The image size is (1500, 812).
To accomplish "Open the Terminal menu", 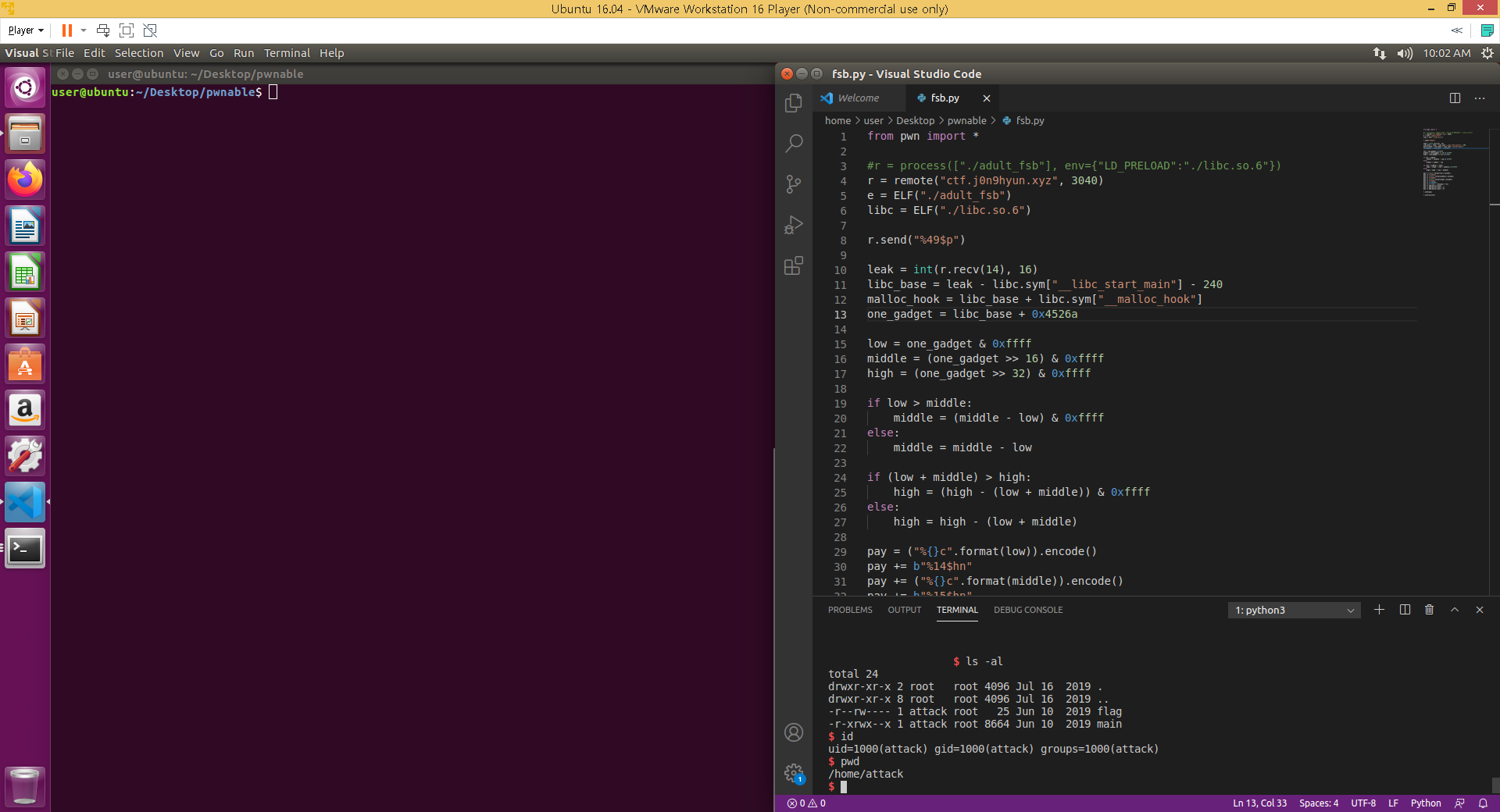I will (x=287, y=53).
